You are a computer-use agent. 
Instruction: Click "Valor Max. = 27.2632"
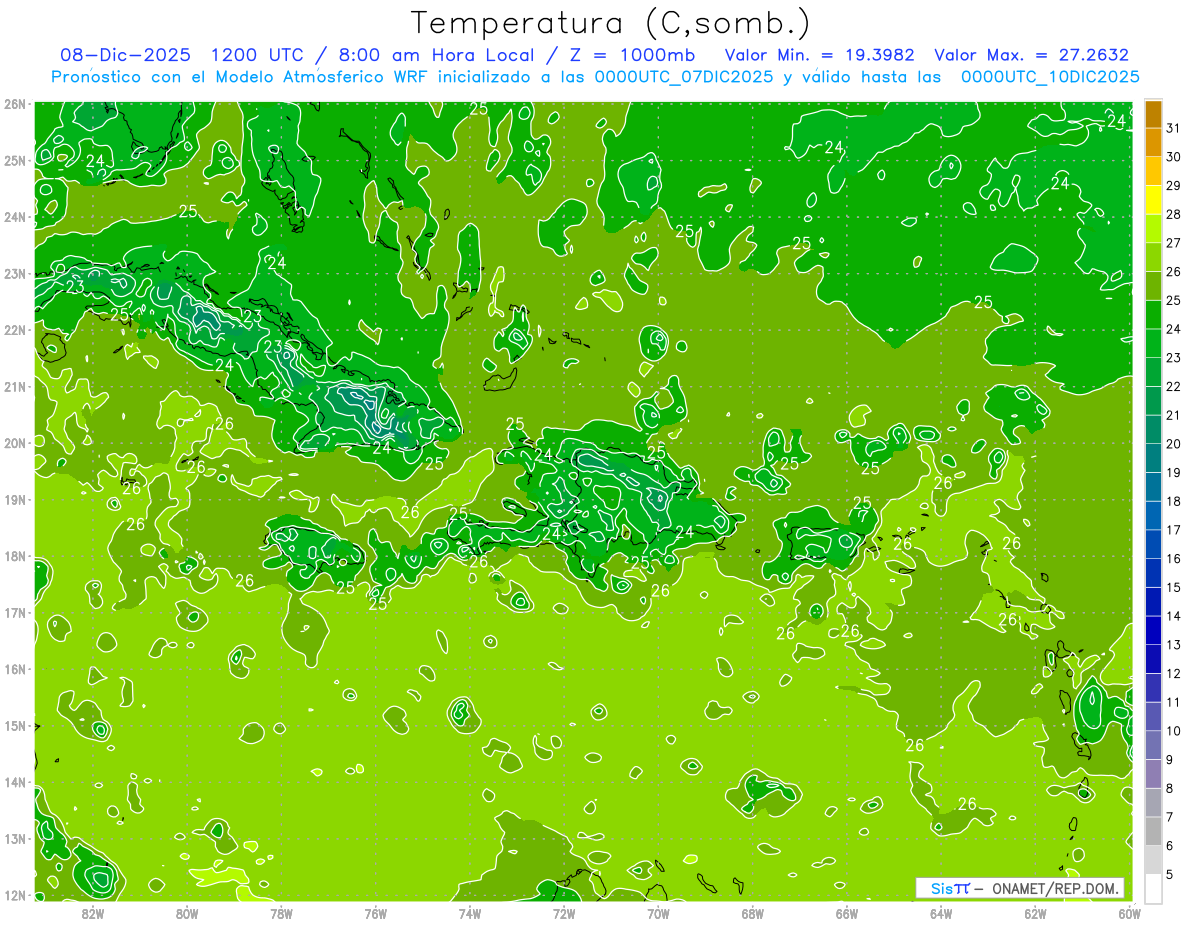1031,55
